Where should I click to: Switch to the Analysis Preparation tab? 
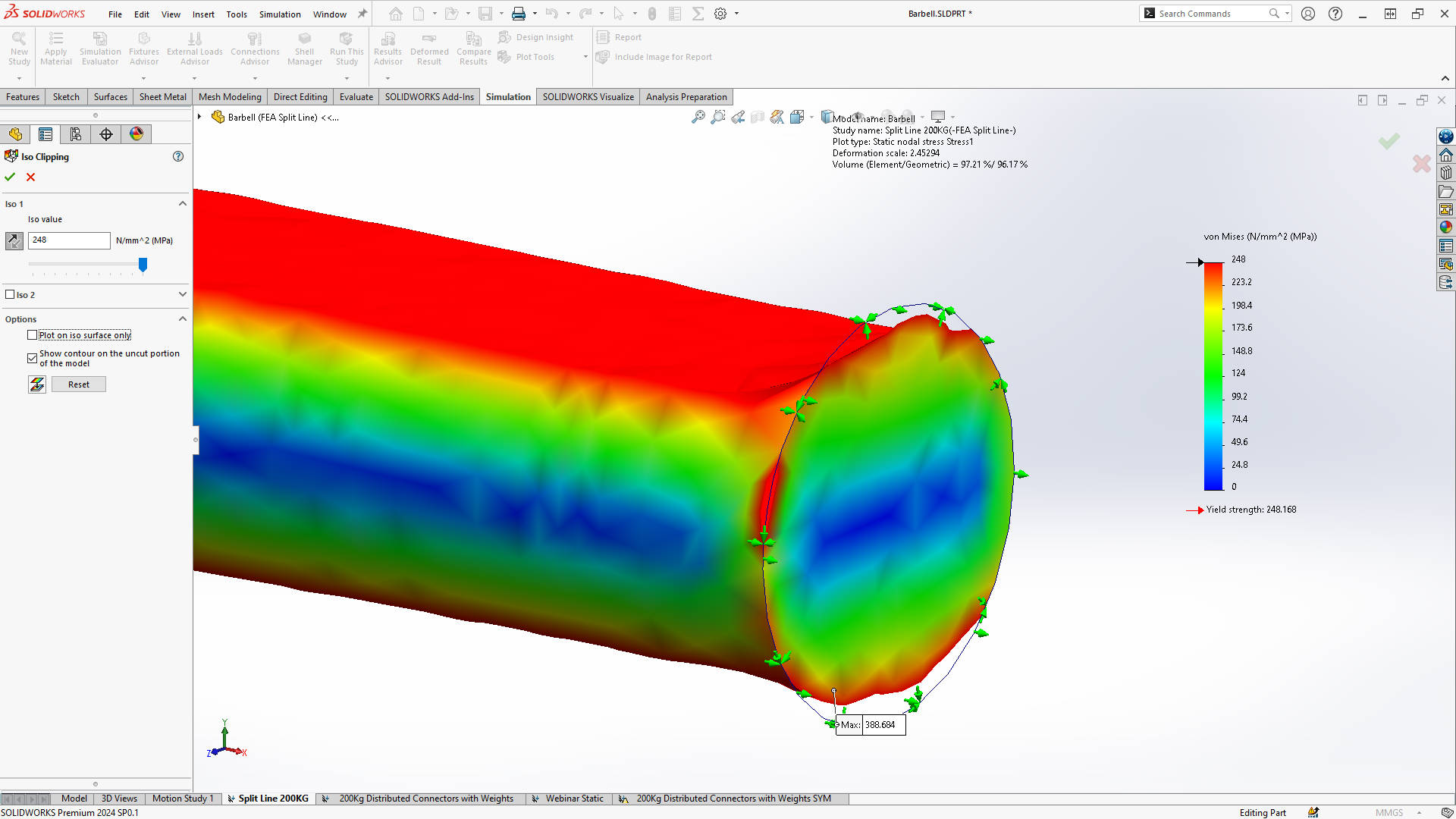tap(686, 97)
